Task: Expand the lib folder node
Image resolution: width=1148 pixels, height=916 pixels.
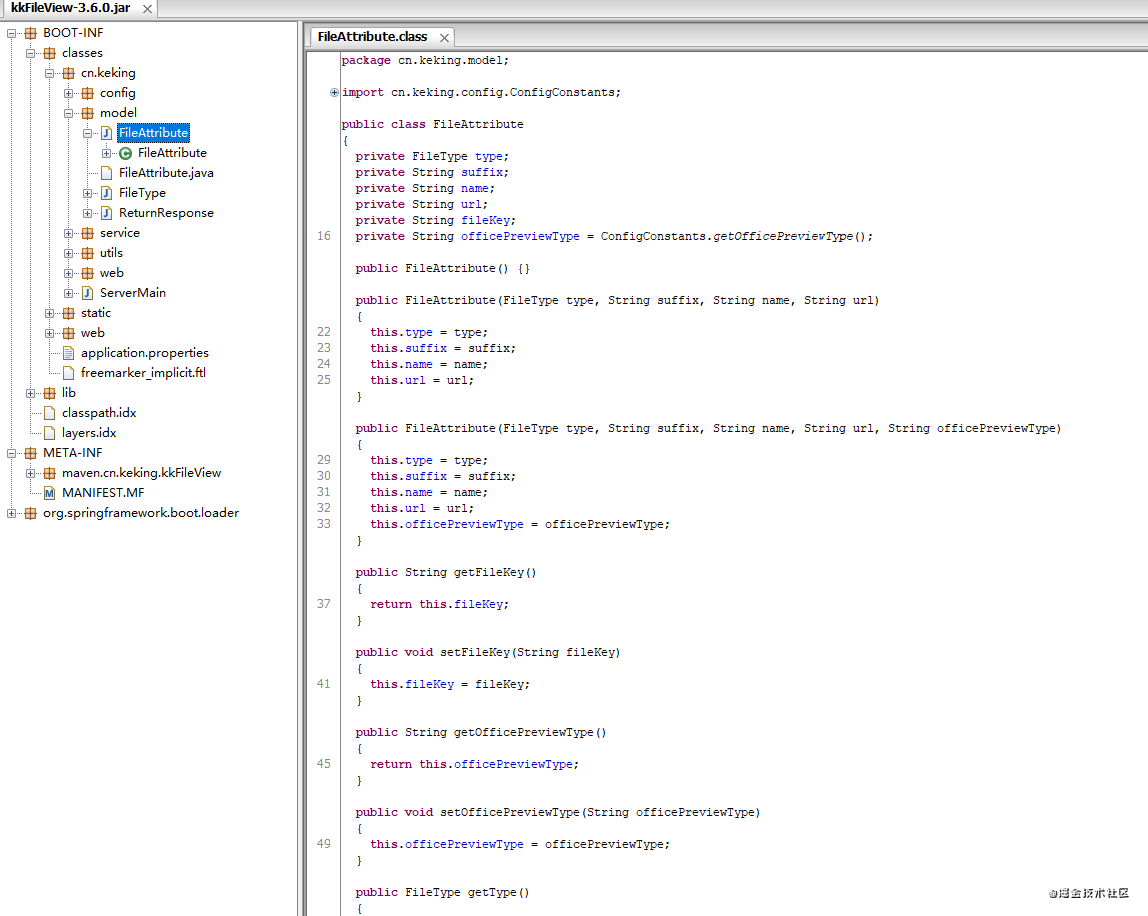Action: click(x=31, y=393)
